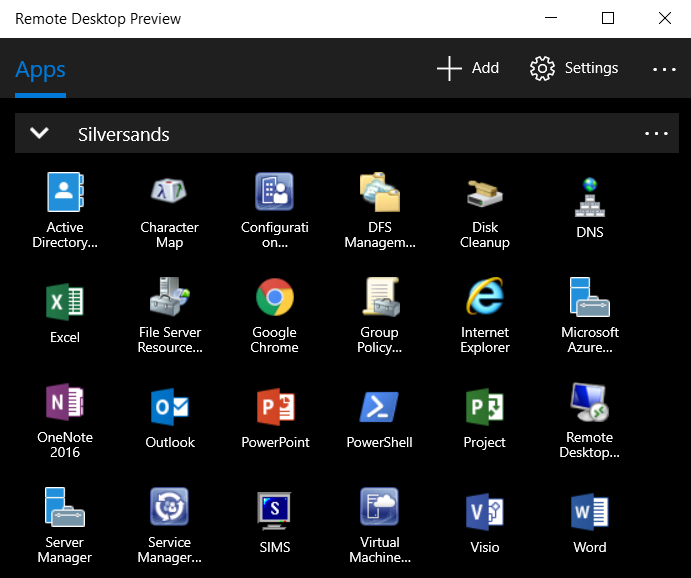Click Add to create a connection
691x578 pixels.
point(468,68)
